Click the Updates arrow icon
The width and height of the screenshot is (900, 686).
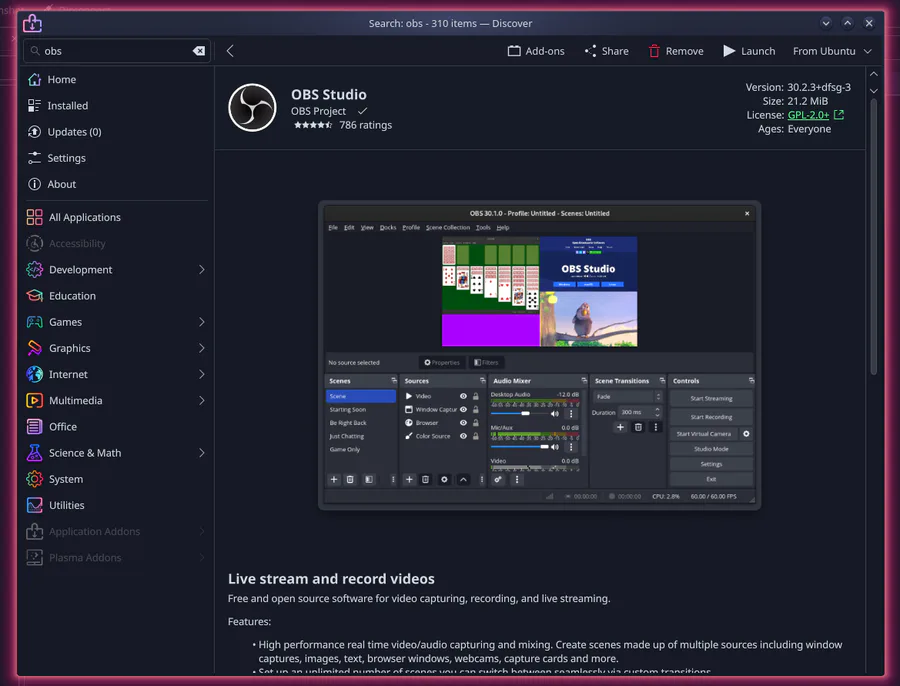click(34, 132)
